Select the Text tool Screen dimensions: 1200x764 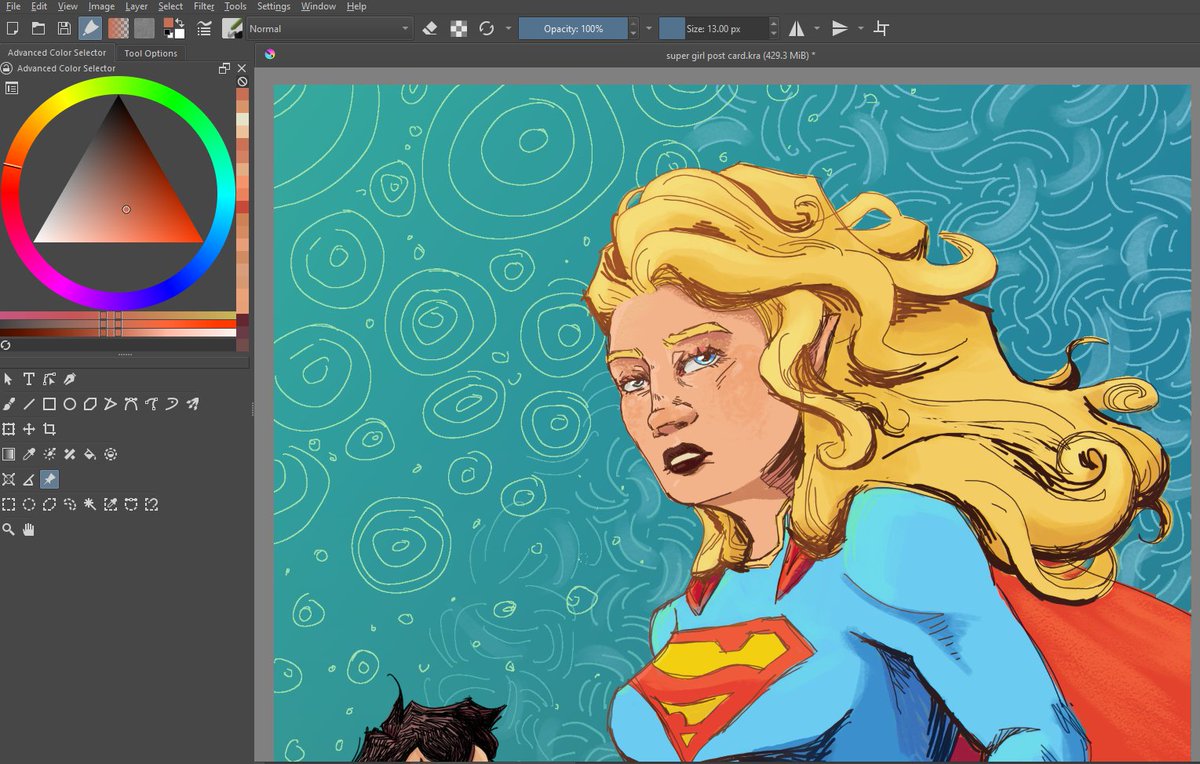tap(29, 379)
